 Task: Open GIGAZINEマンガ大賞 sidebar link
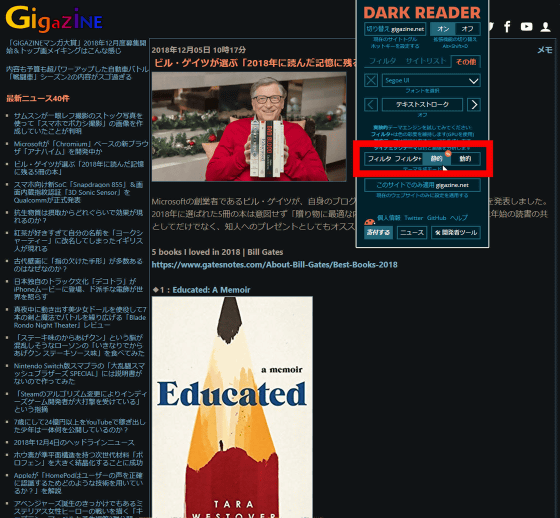click(x=76, y=47)
